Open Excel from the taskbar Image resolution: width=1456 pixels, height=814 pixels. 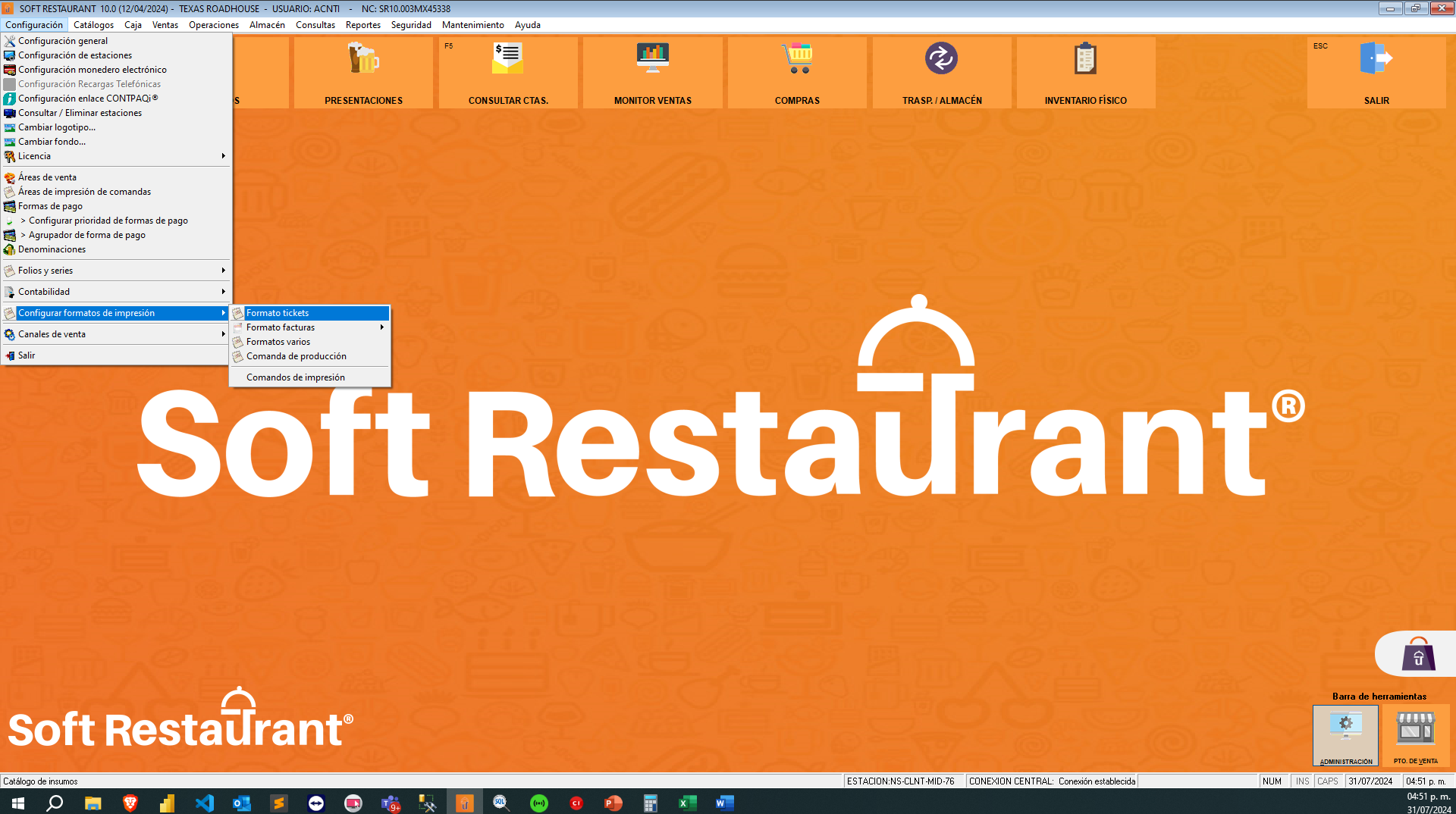687,803
